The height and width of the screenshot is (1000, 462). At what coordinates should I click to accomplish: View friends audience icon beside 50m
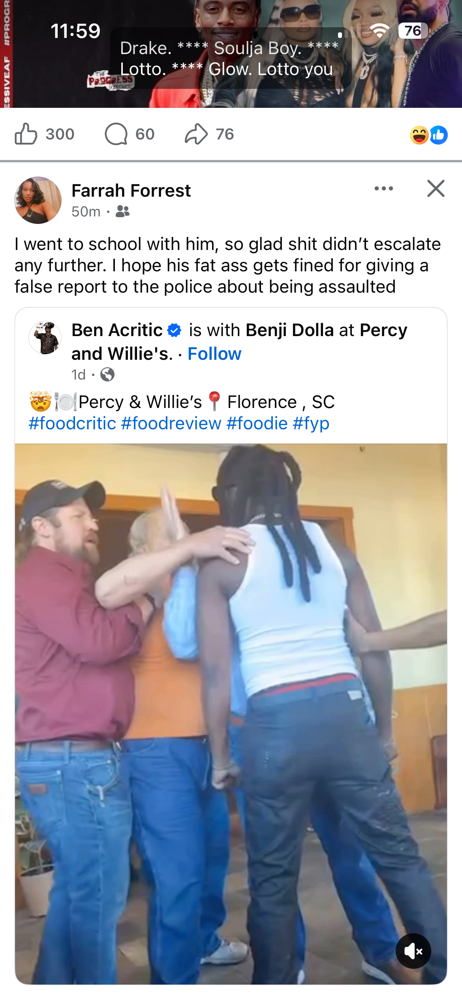point(123,212)
